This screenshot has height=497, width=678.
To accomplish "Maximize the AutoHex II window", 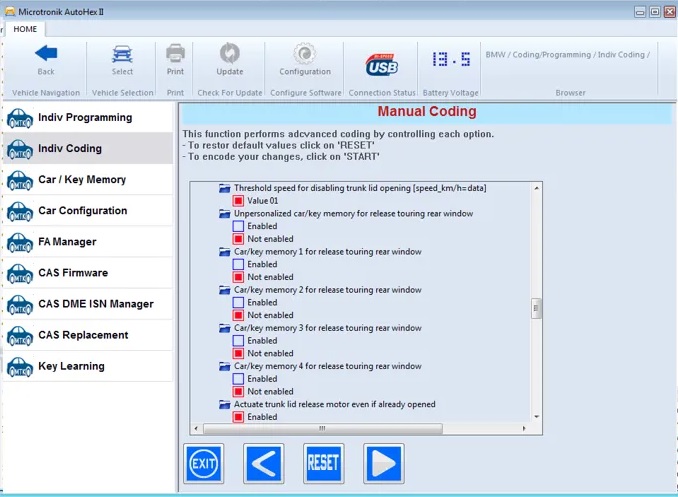I will point(655,12).
